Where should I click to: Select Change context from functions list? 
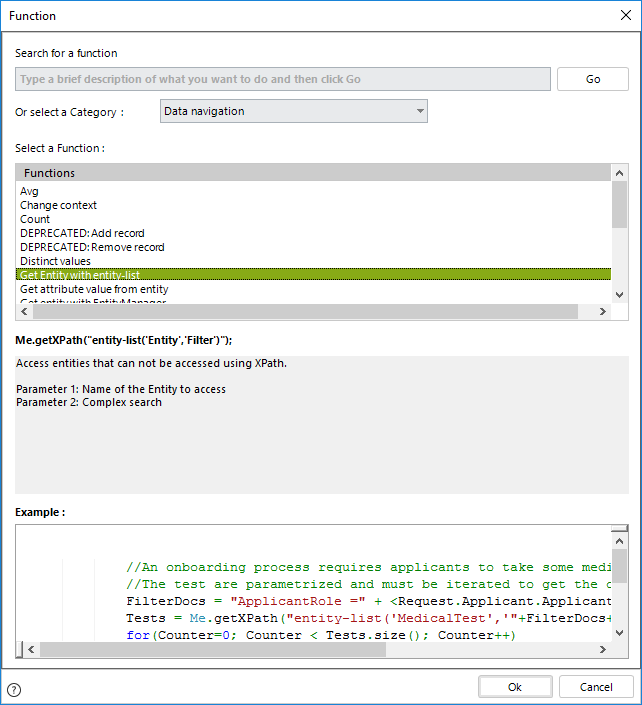58,205
